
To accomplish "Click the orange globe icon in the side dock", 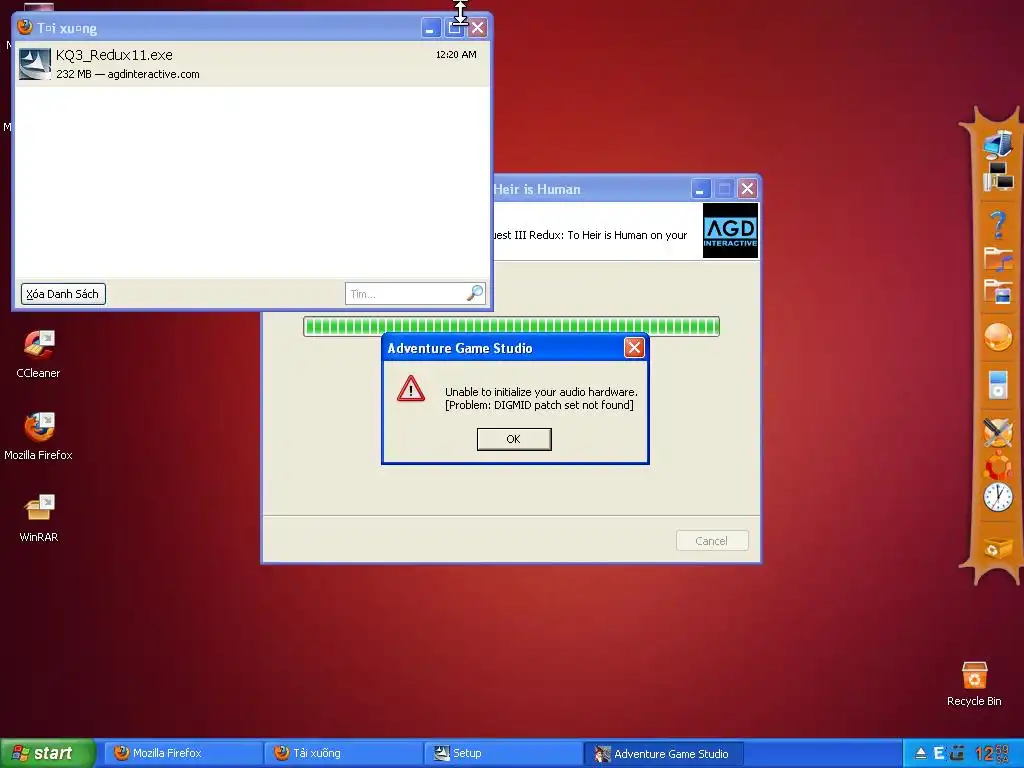I will pos(998,338).
